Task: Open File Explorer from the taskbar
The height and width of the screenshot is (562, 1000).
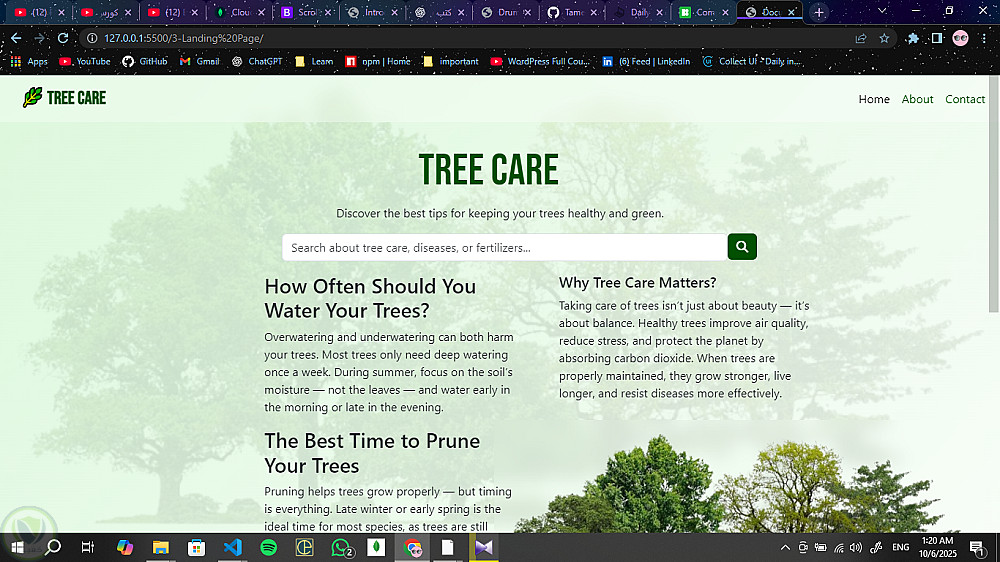Action: point(161,547)
